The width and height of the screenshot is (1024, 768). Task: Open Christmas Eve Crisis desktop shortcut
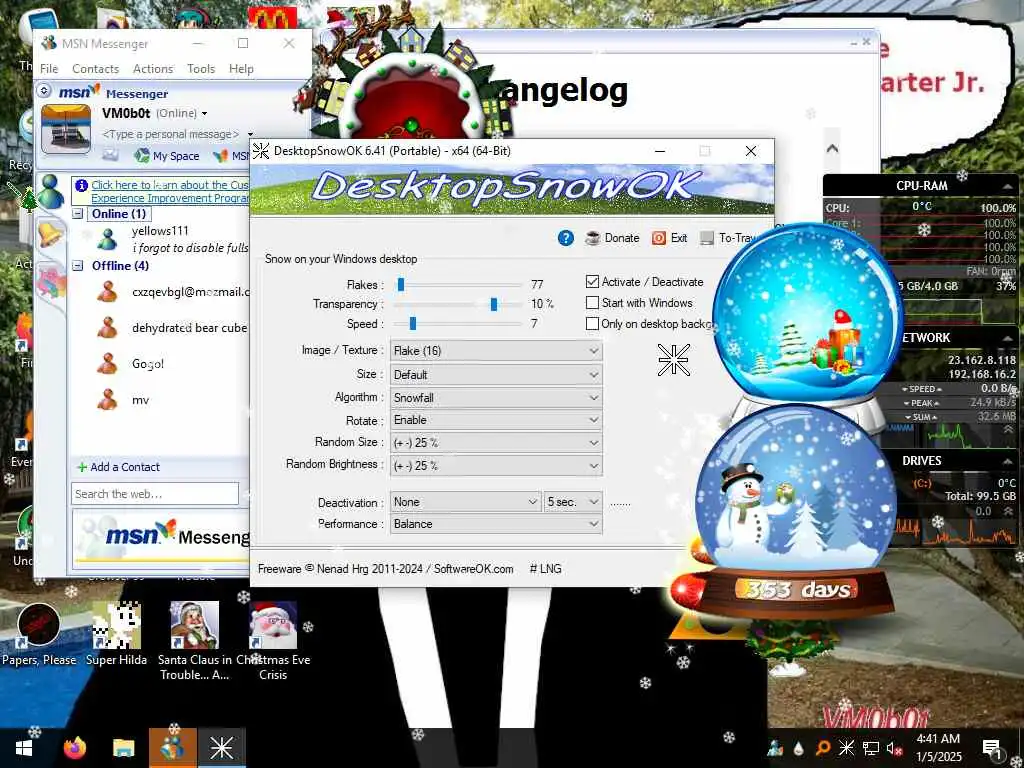pos(273,641)
